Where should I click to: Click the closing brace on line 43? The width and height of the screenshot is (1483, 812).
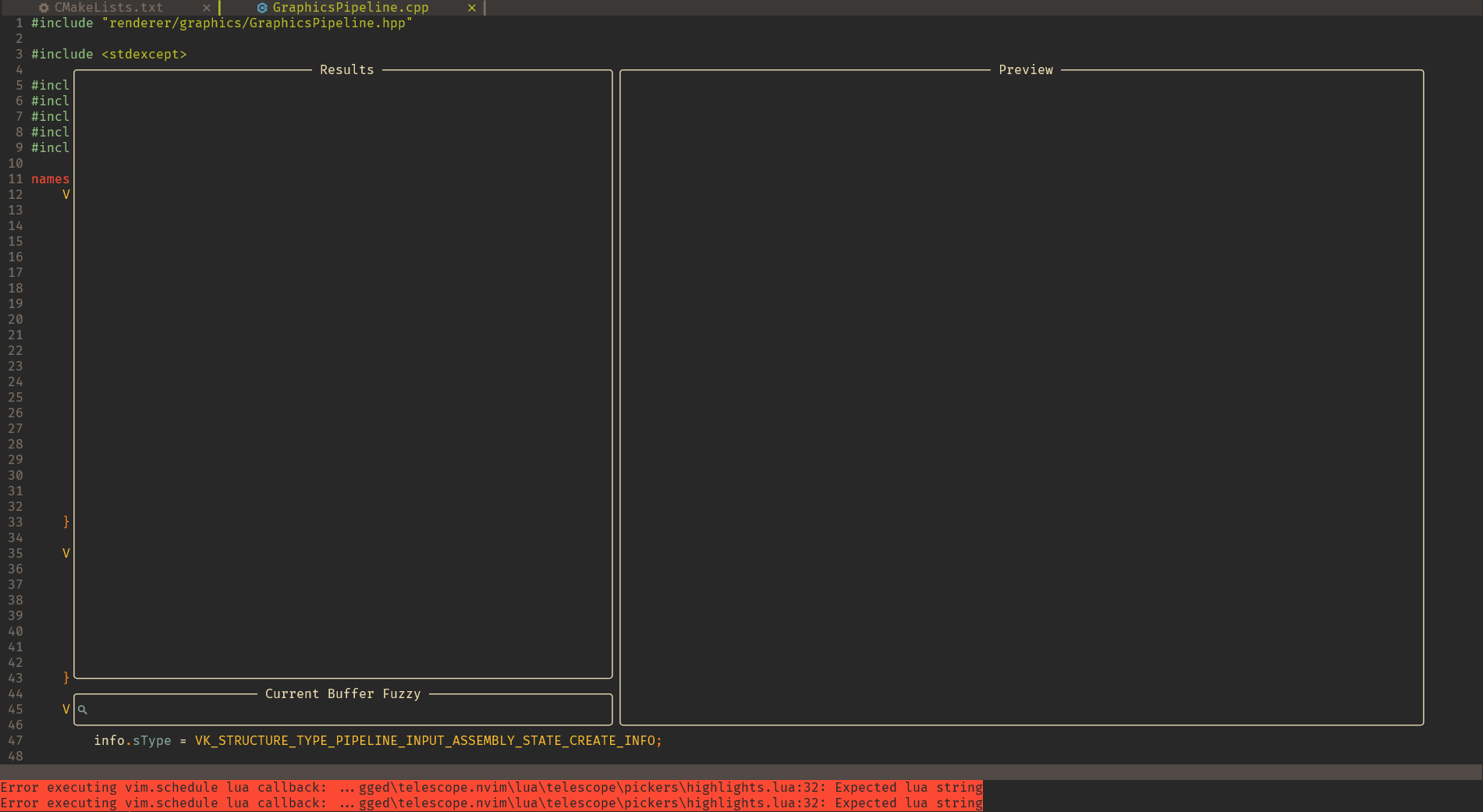(x=66, y=679)
